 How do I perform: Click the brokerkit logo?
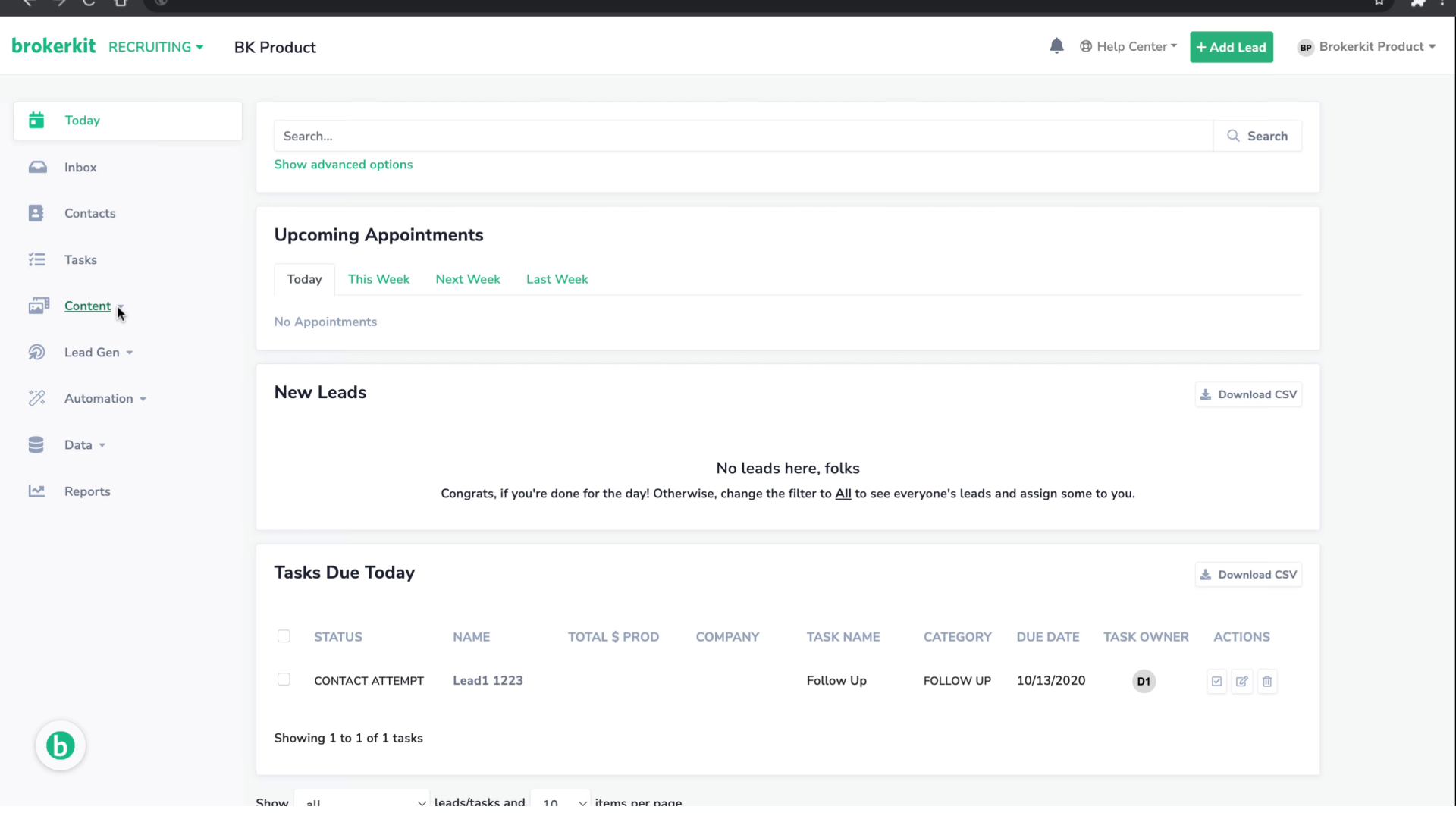click(54, 46)
